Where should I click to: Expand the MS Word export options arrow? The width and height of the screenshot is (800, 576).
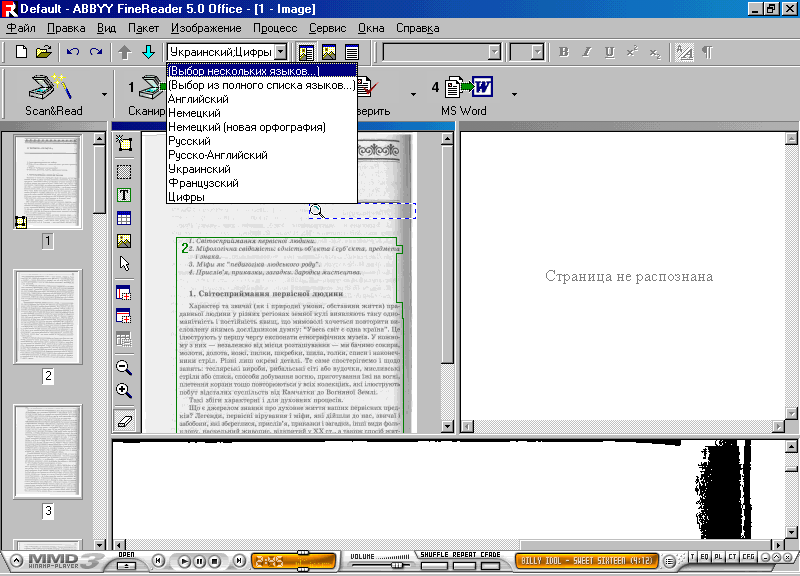[x=514, y=94]
